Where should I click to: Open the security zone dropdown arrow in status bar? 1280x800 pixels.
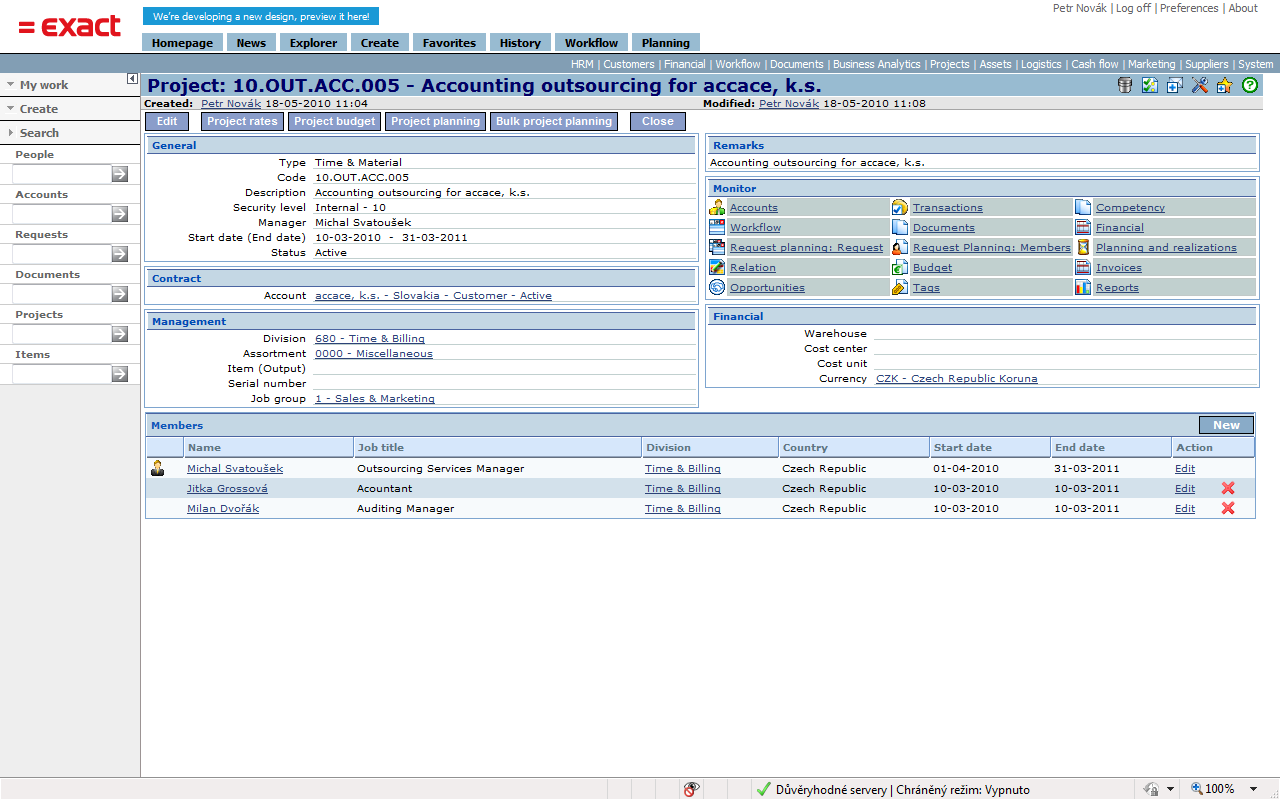(1171, 789)
